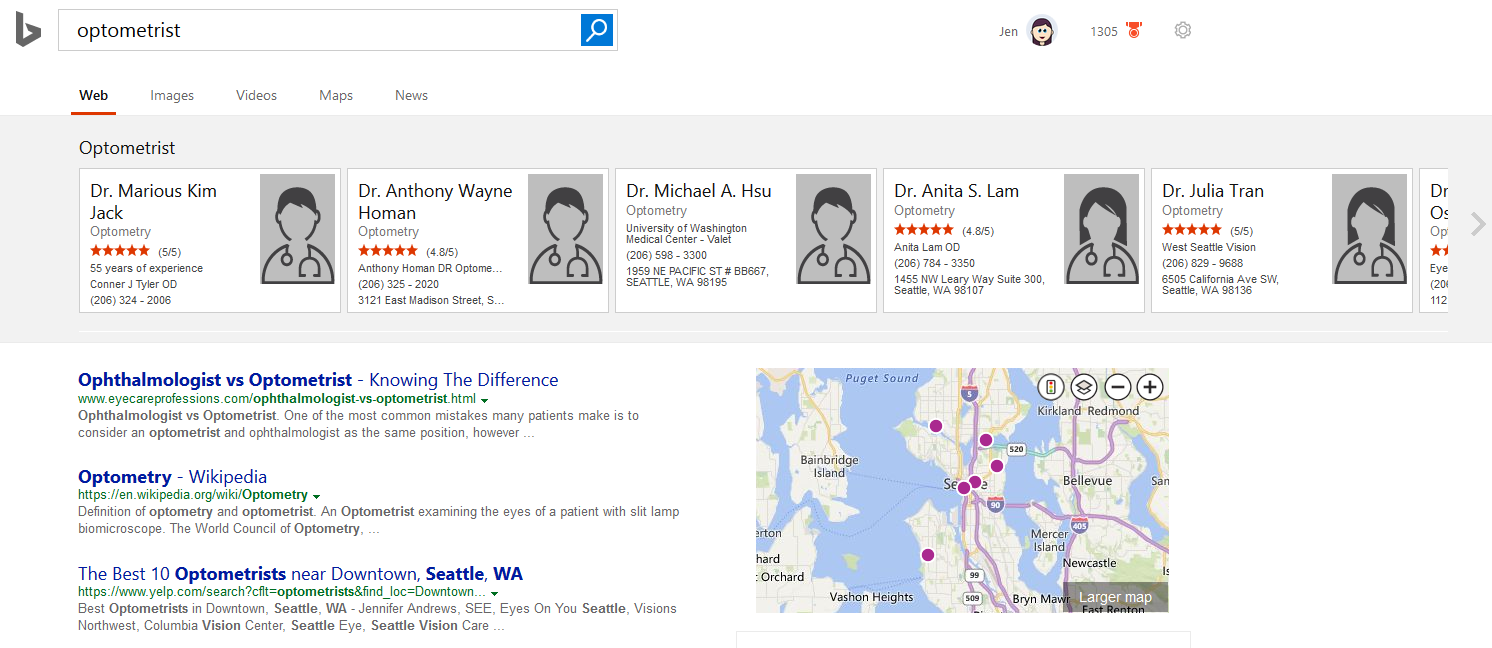Zoom in on the map
1492x648 pixels.
coord(1150,387)
